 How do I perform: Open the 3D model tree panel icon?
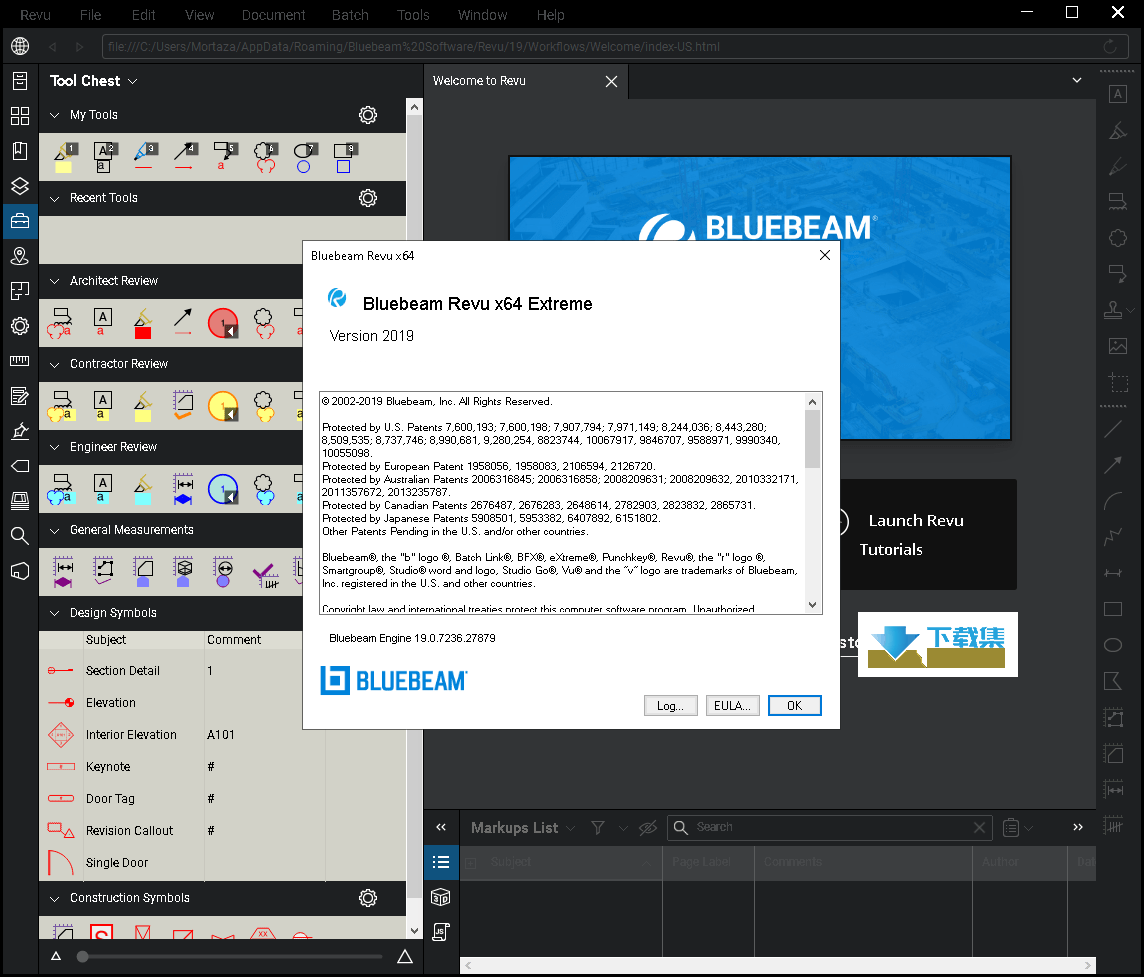coord(441,897)
